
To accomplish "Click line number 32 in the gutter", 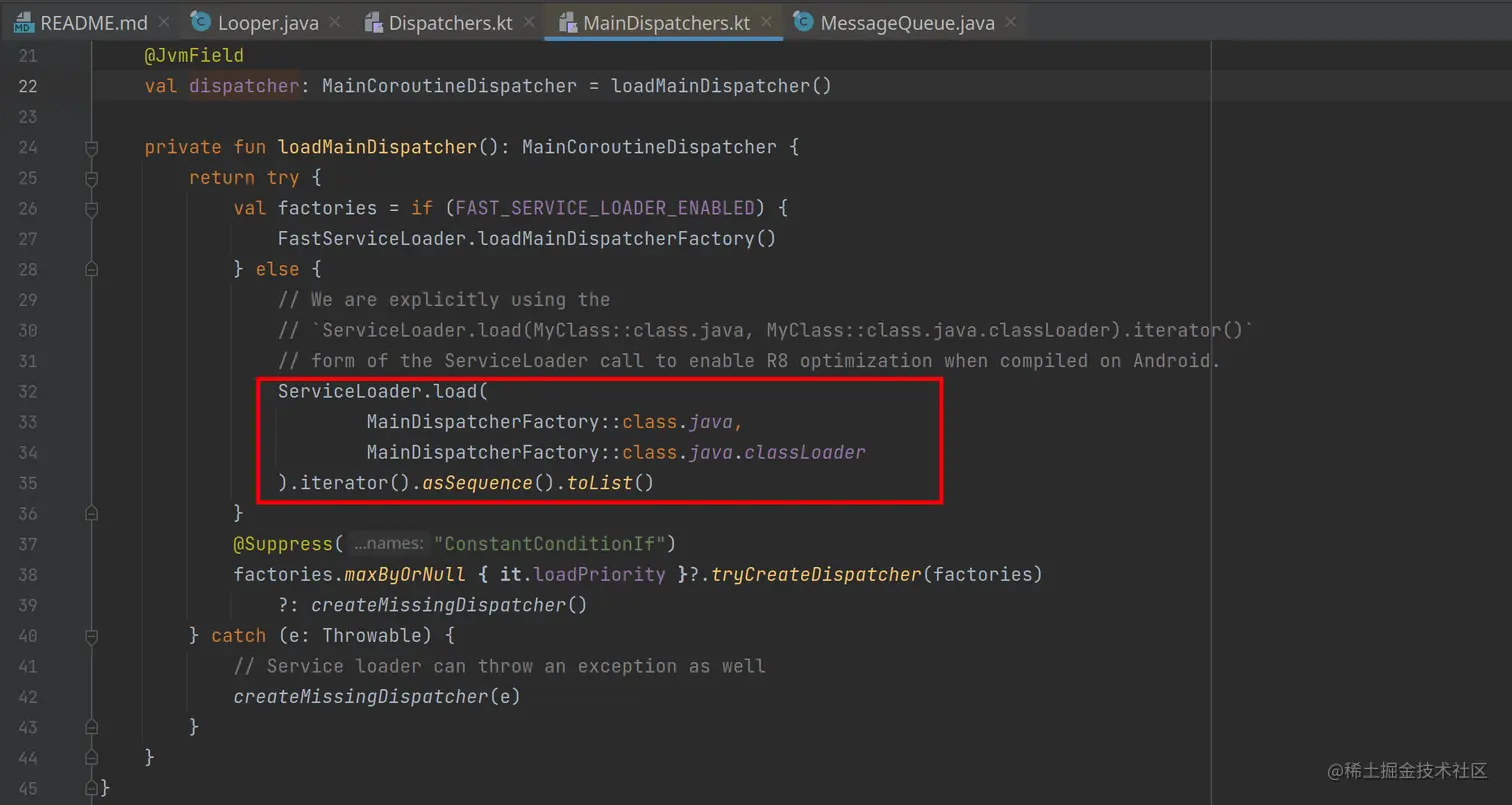I will click(x=27, y=391).
